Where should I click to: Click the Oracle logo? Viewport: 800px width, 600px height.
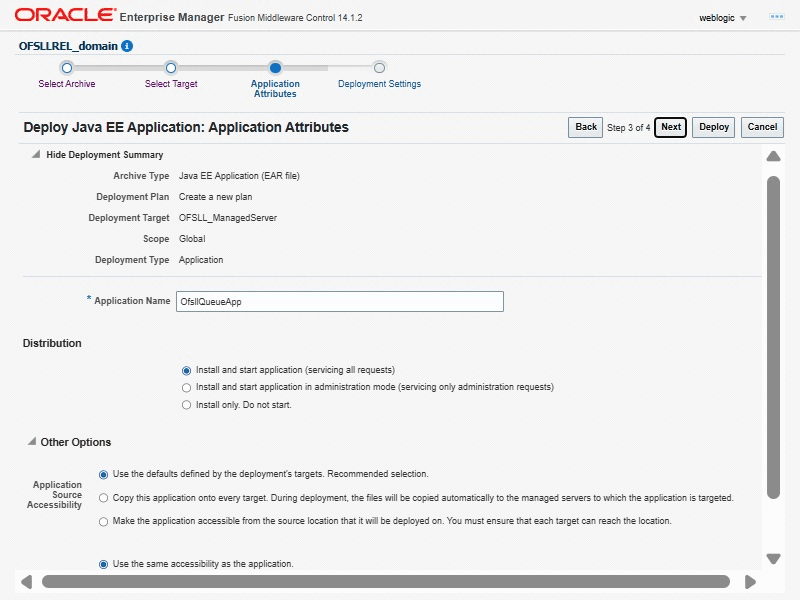(x=65, y=15)
